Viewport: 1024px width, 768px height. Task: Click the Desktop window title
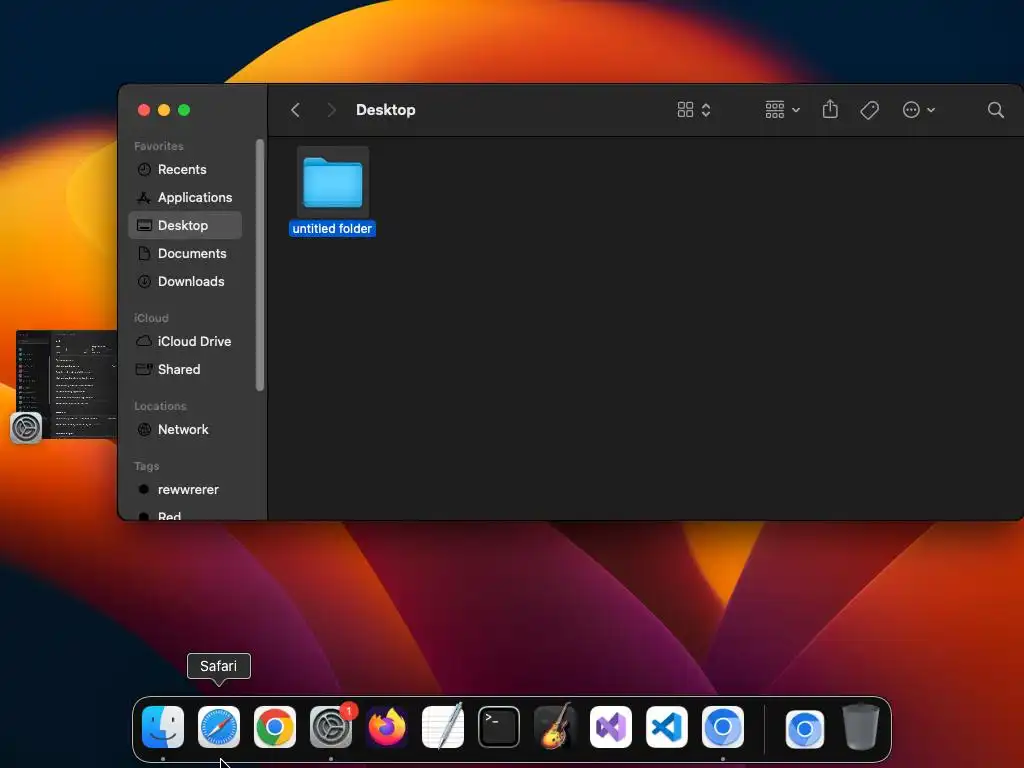tap(385, 110)
